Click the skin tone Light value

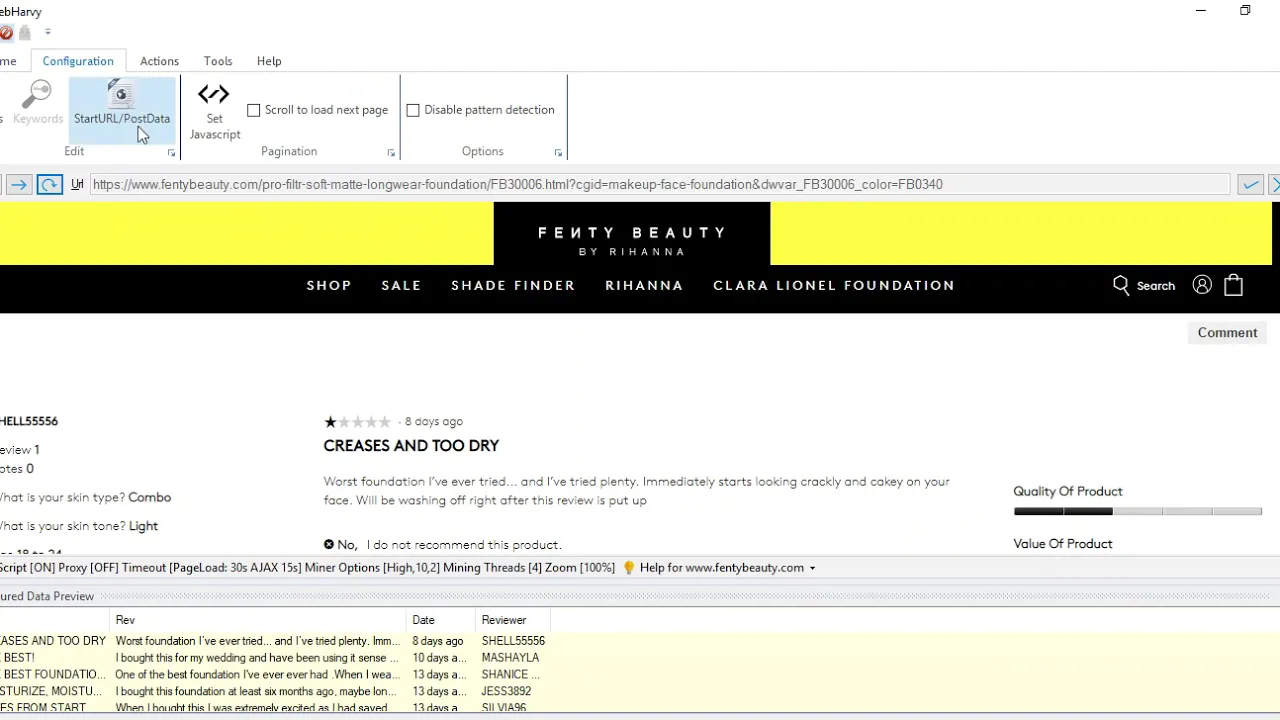coord(143,526)
